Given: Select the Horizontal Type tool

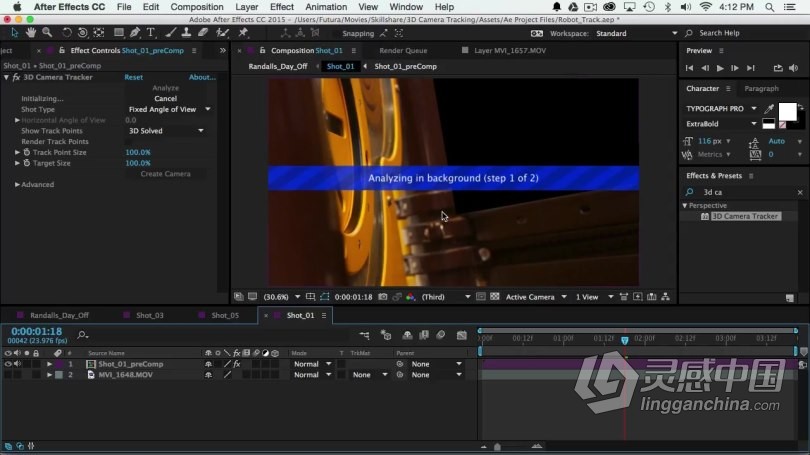Looking at the screenshot, I should coord(151,33).
